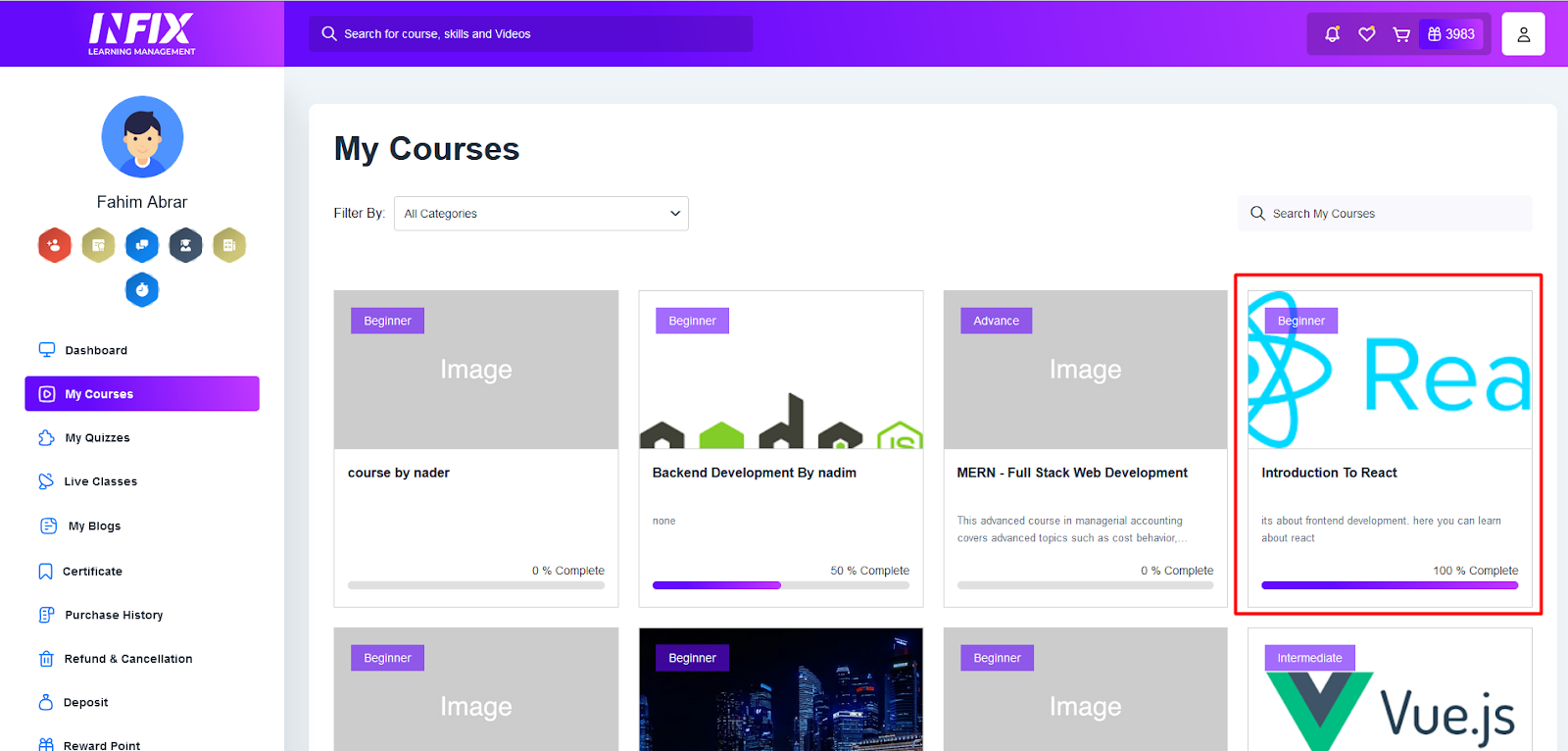Click the Advance level tag on MERN course
The image size is (1568, 751).
tap(997, 321)
